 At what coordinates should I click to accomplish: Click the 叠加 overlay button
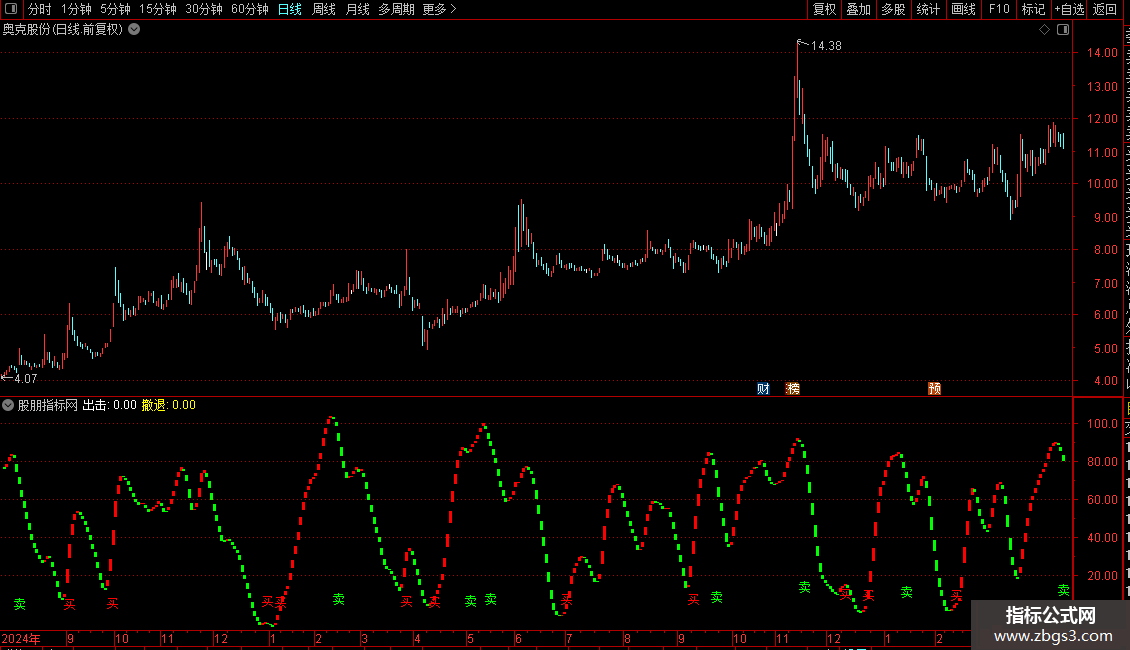pos(859,9)
